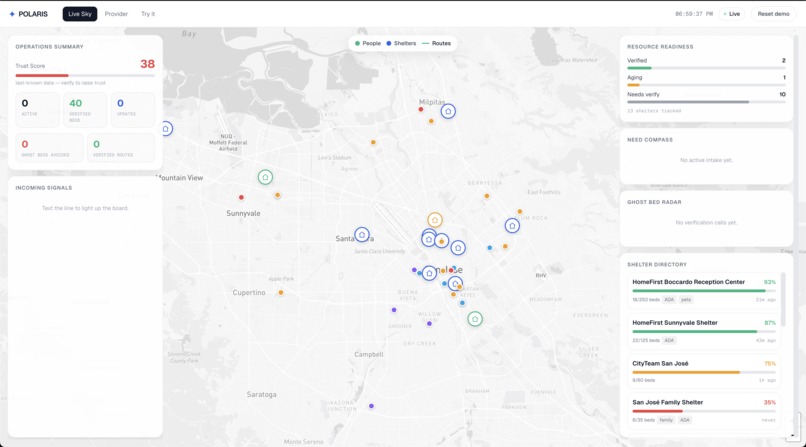The width and height of the screenshot is (806, 447).
Task: Click the red person dot near Sunnyvale
Action: (x=241, y=197)
